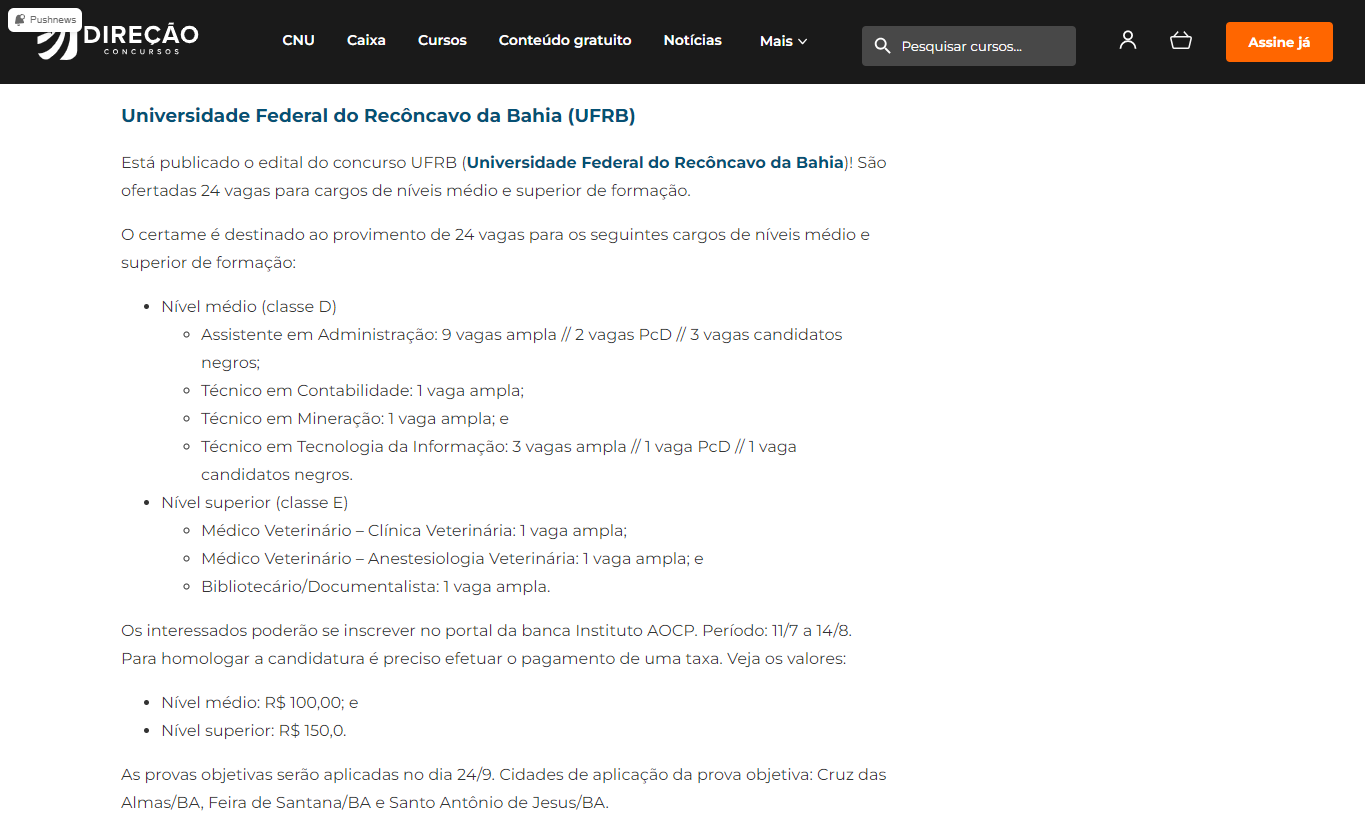Click 'Médico Veterinário – Anestesiologia Veterinária' item

tap(452, 558)
